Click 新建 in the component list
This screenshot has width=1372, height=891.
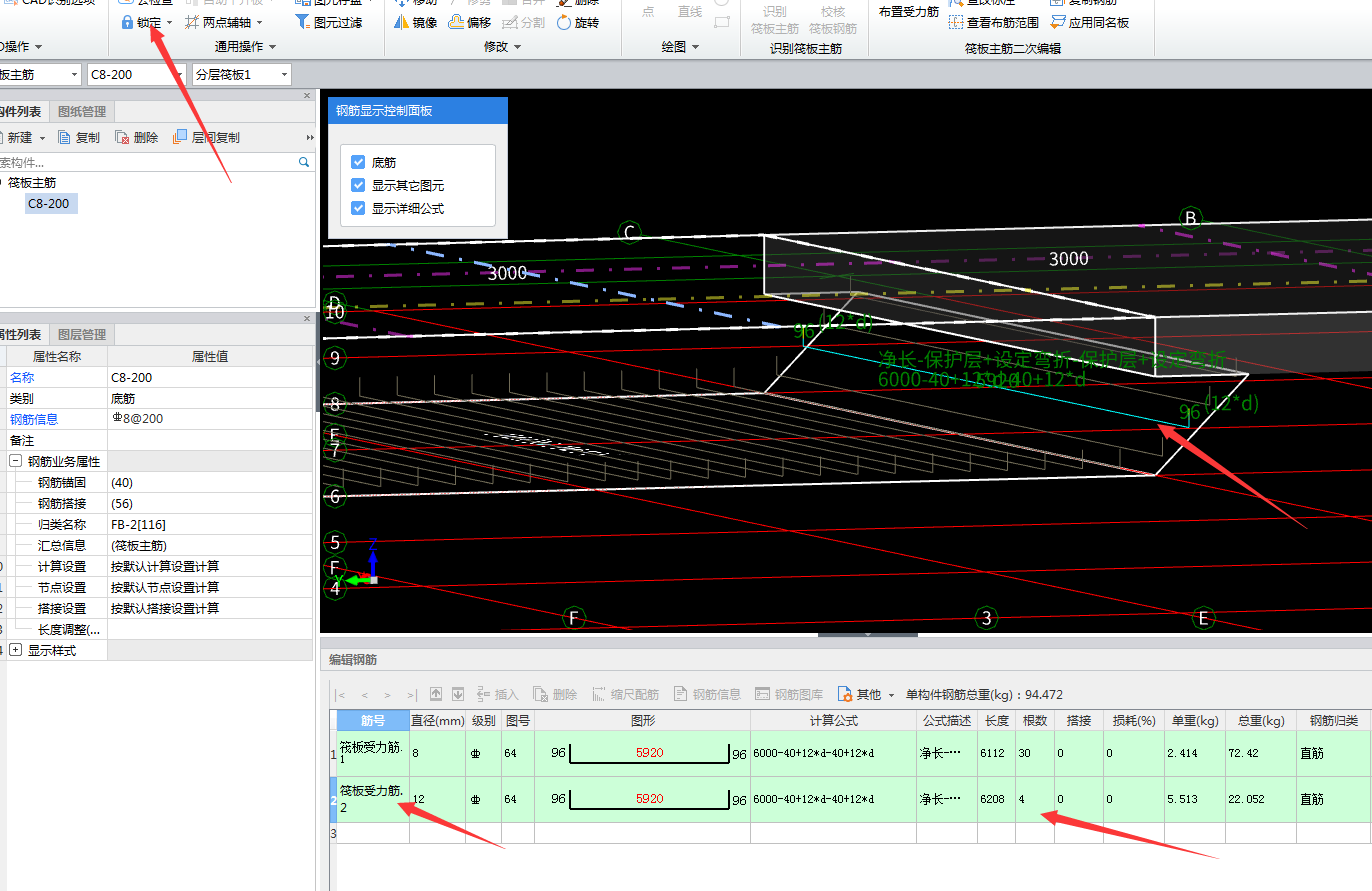click(20, 138)
